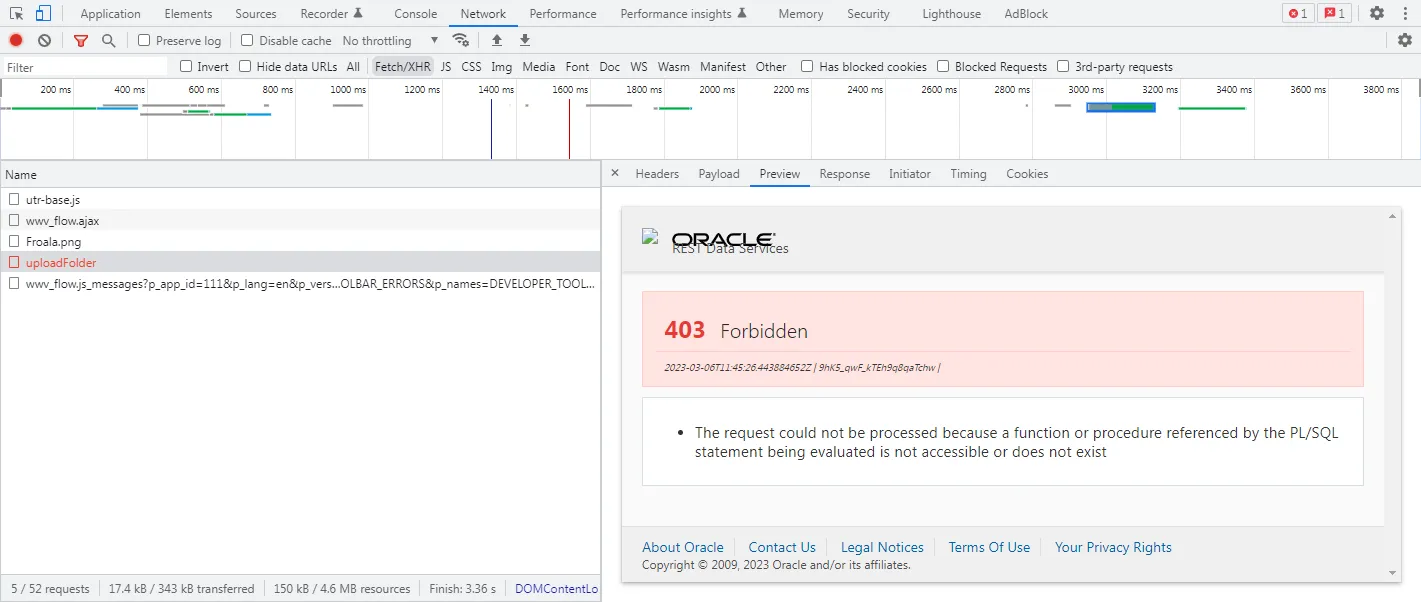Open DevTools settings gear icon

coord(1377,13)
